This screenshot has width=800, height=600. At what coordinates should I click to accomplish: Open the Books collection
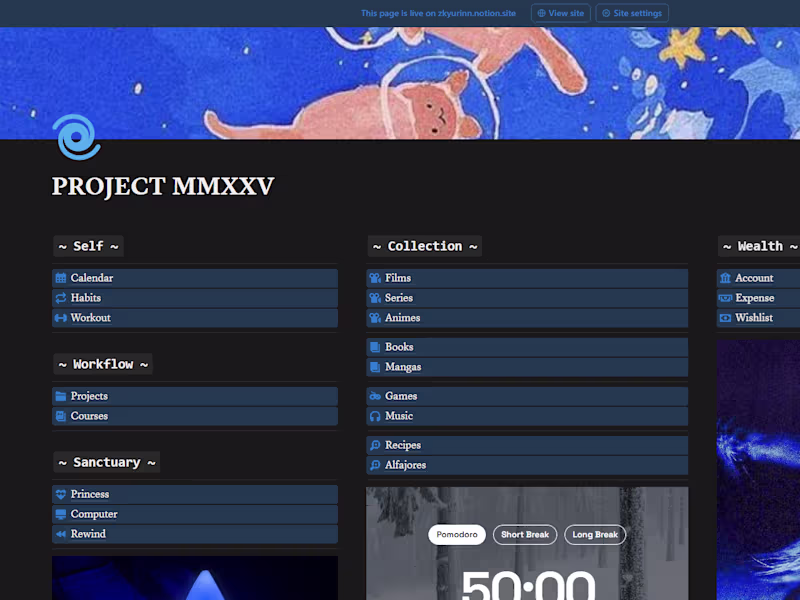527,347
